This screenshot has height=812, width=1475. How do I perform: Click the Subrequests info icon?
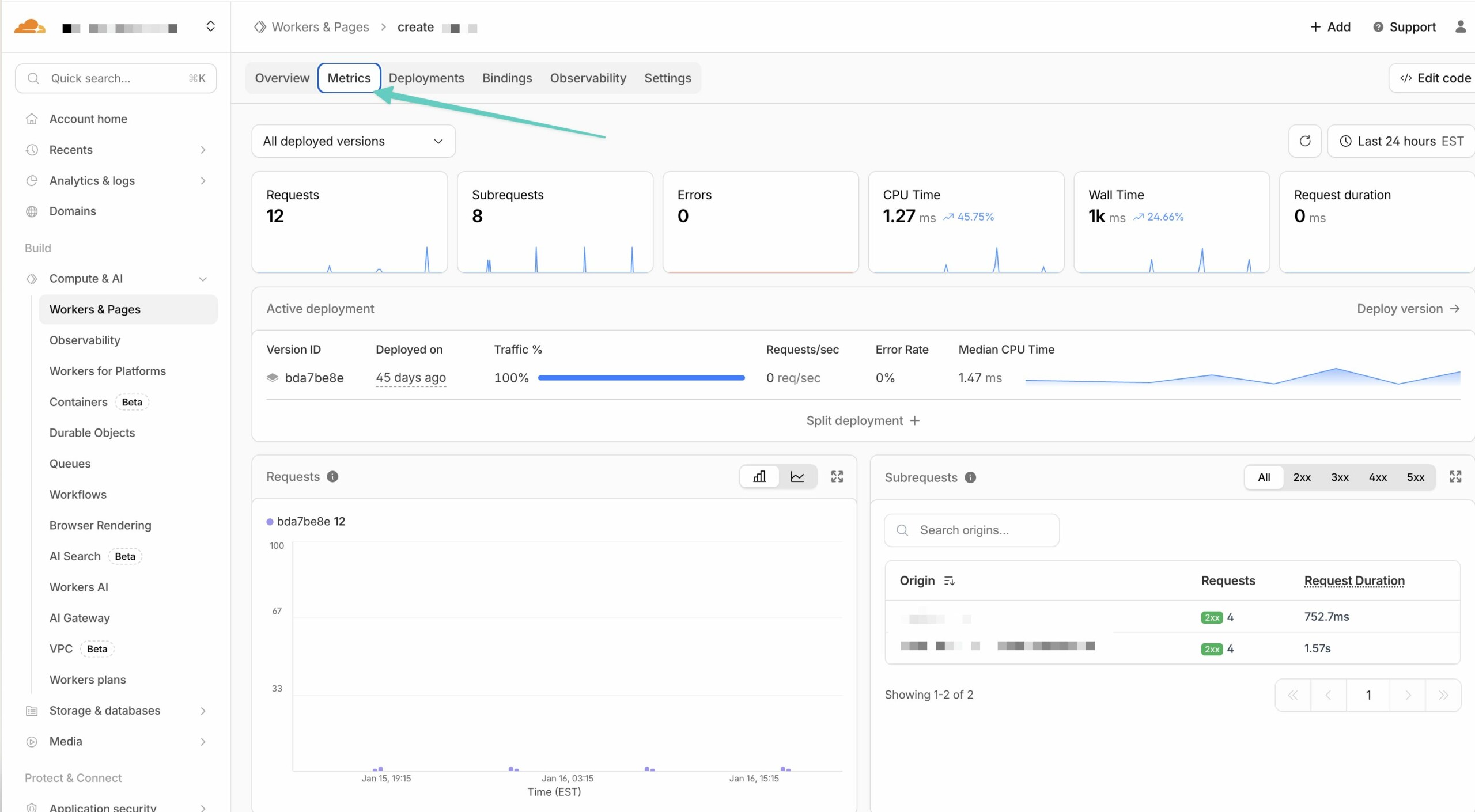click(970, 477)
